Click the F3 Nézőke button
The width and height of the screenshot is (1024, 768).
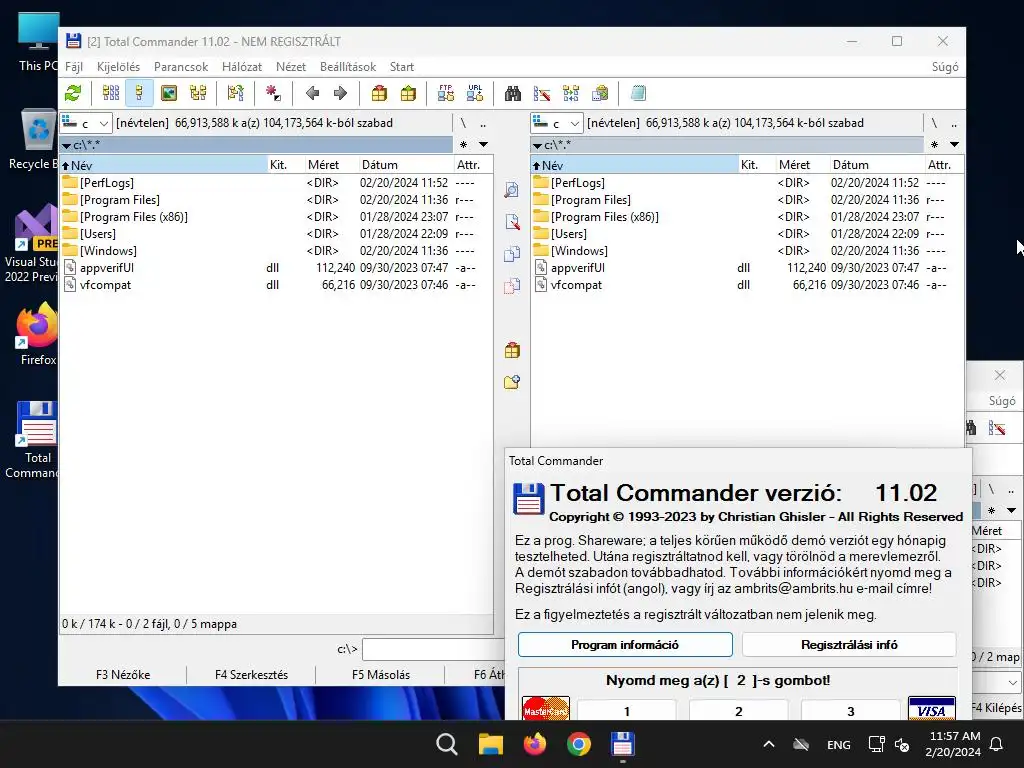coord(123,675)
